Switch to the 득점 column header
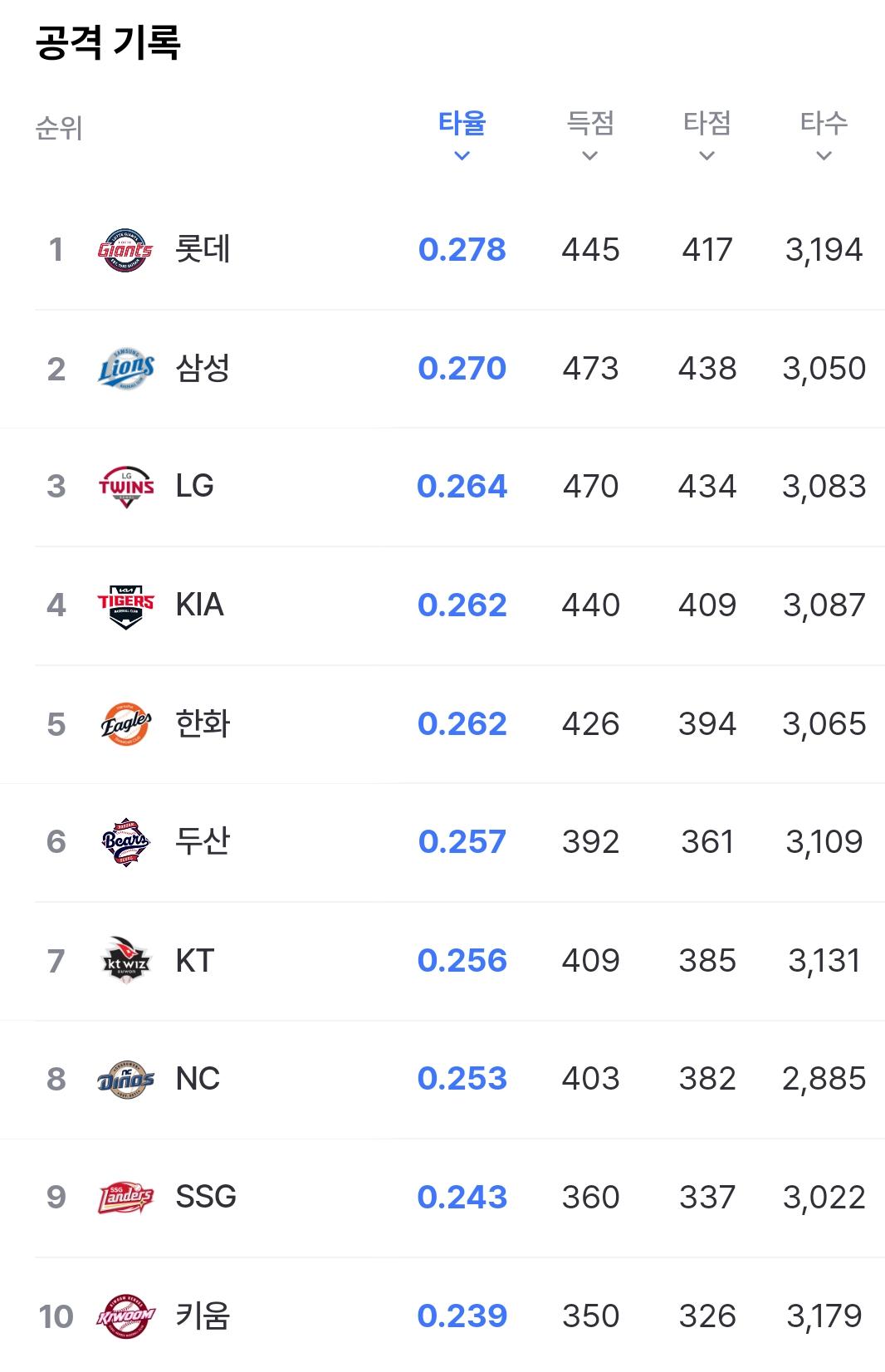The image size is (885, 1372). [590, 124]
